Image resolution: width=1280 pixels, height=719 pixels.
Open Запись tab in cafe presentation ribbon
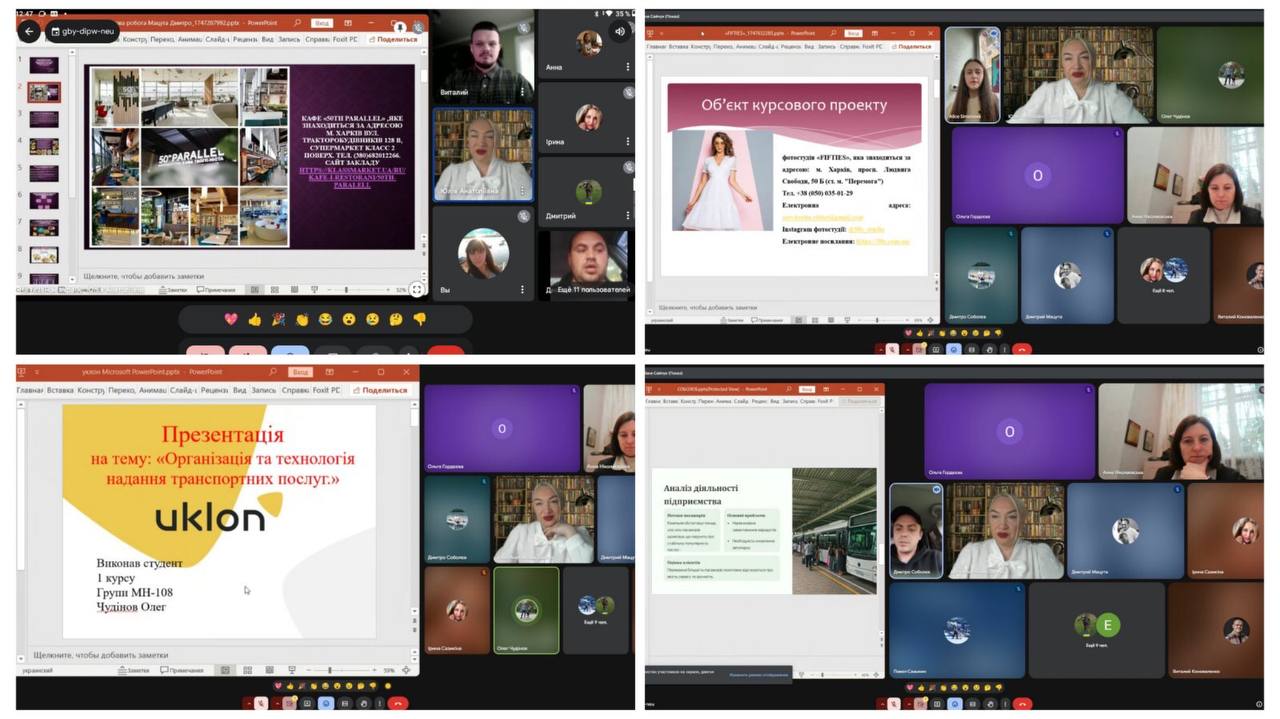[x=289, y=39]
